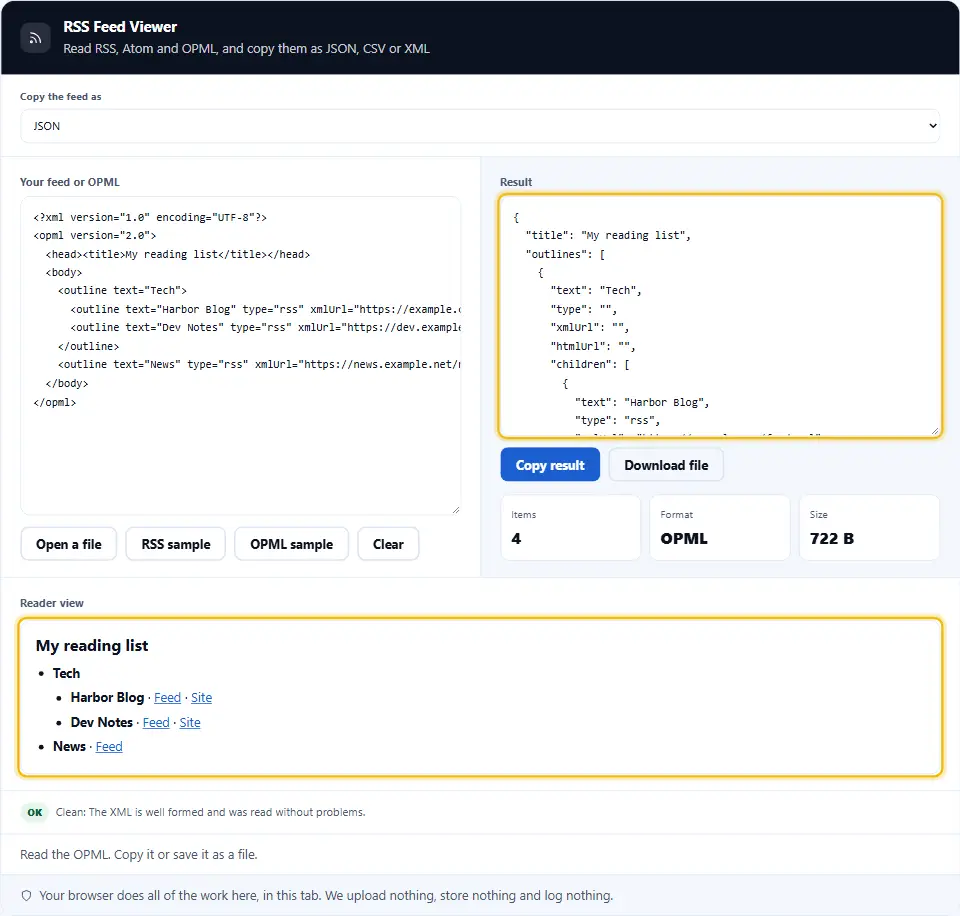Image resolution: width=960 pixels, height=916 pixels.
Task: Click the RSS feed logo icon
Action: coord(36,38)
